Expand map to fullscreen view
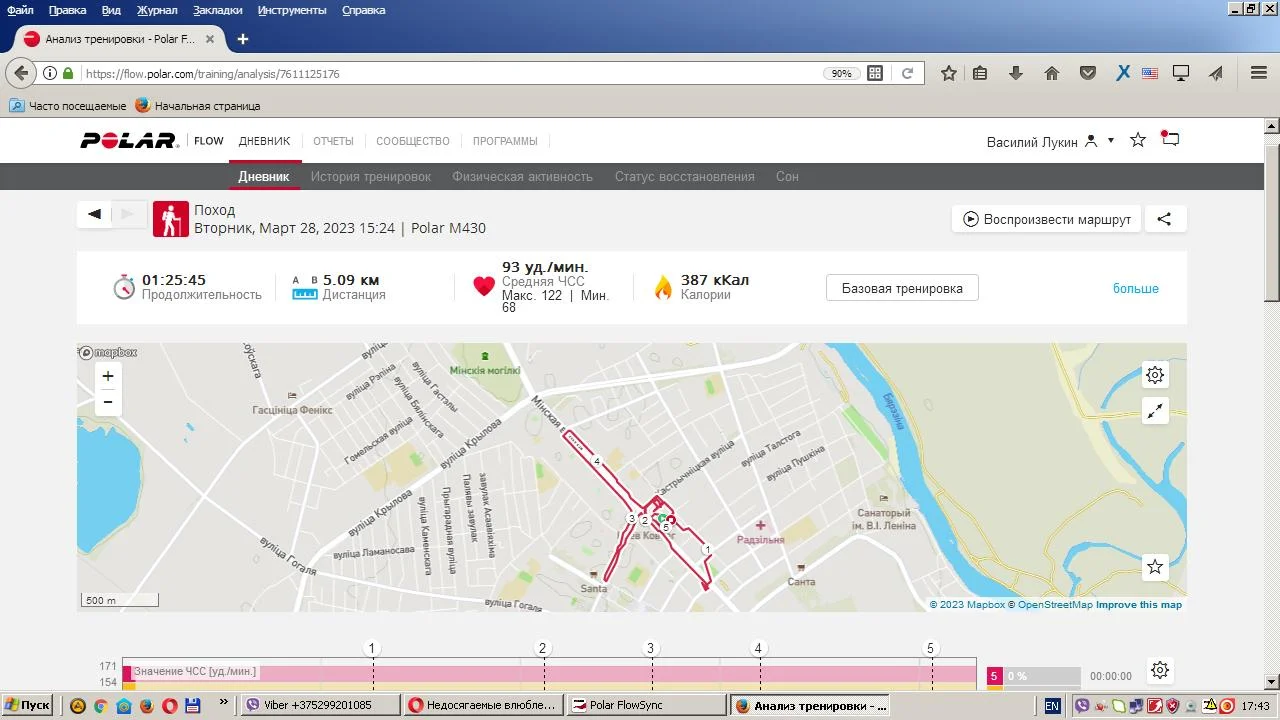 [x=1155, y=411]
